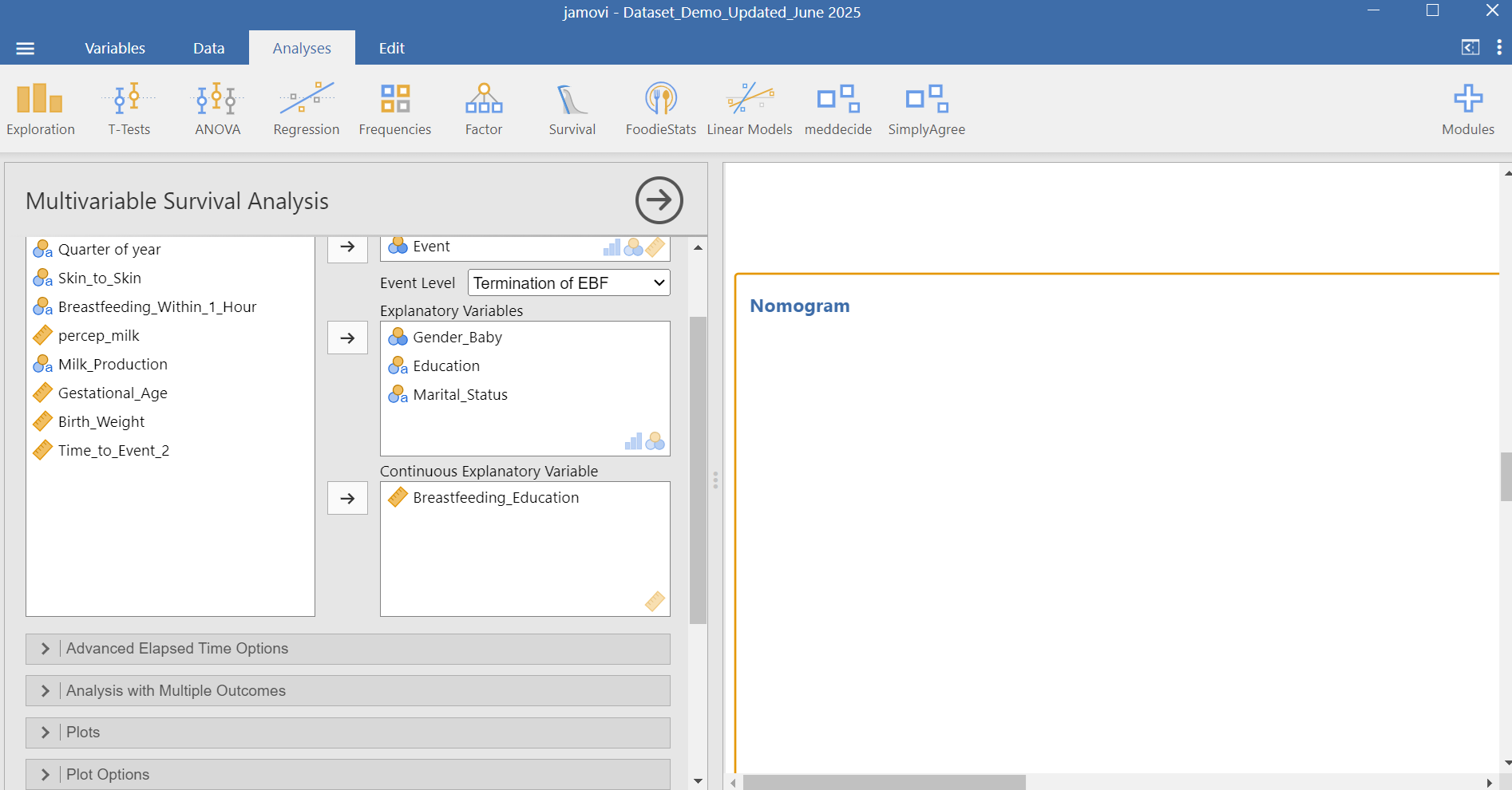This screenshot has width=1512, height=790.
Task: Open the Event Level dropdown
Action: point(569,283)
